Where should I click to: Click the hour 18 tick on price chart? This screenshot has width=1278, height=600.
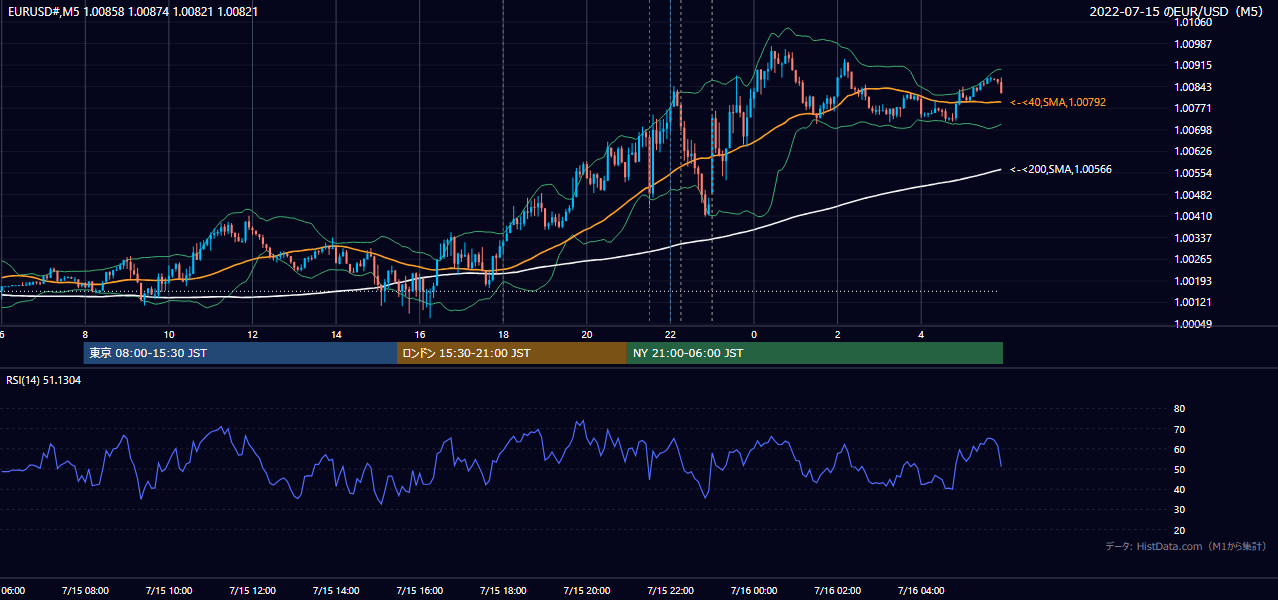(x=503, y=334)
